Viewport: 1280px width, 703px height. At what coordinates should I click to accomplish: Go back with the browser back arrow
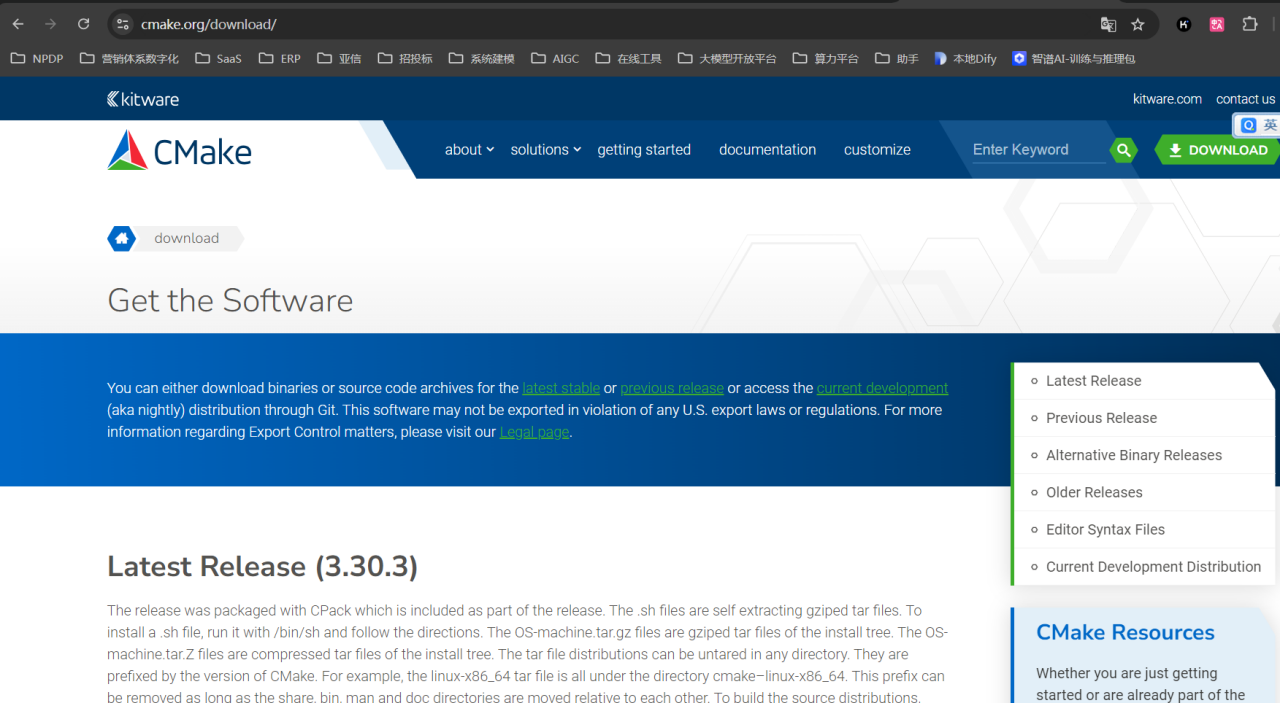(18, 24)
